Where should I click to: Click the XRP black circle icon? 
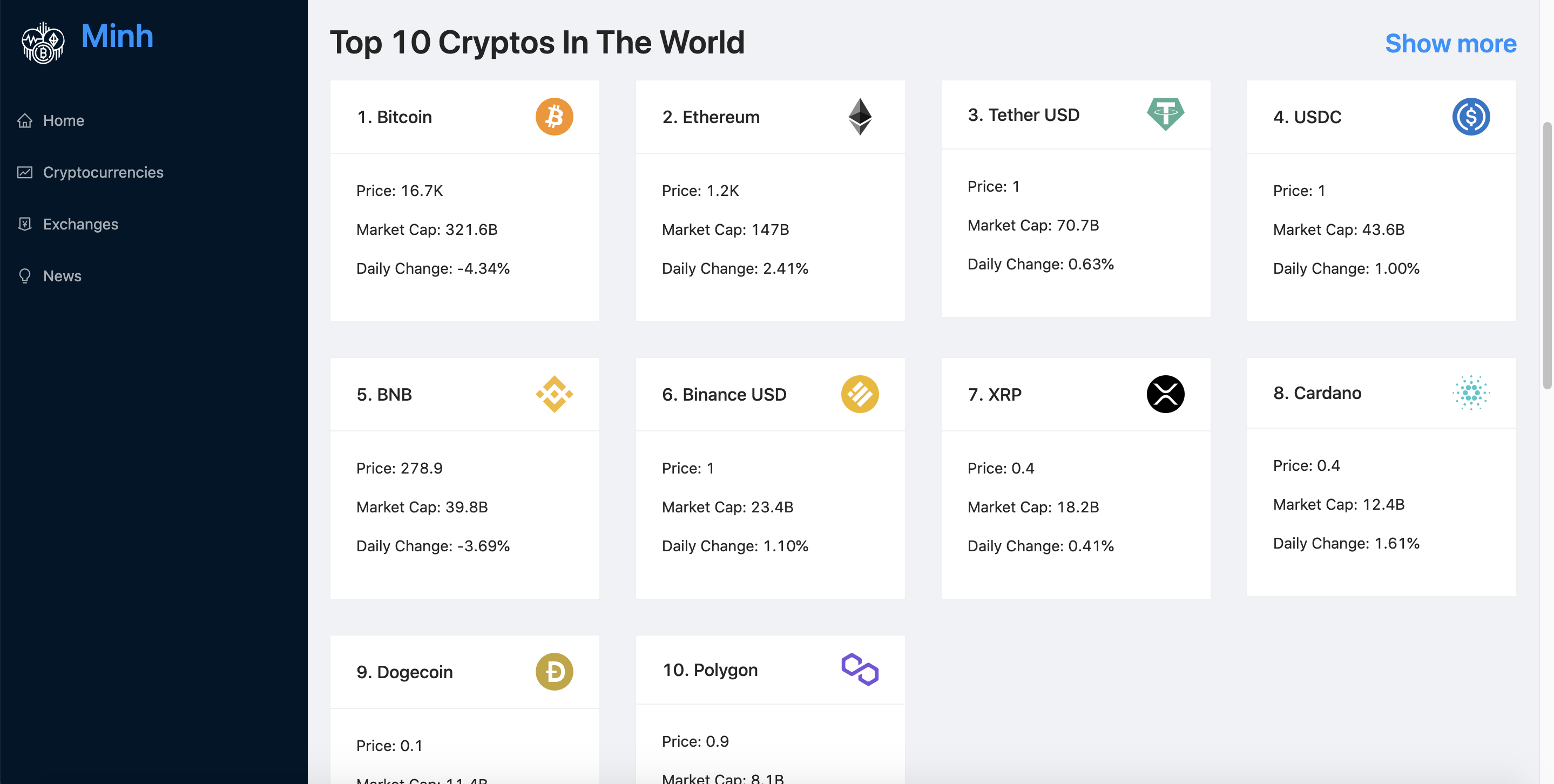point(1166,394)
